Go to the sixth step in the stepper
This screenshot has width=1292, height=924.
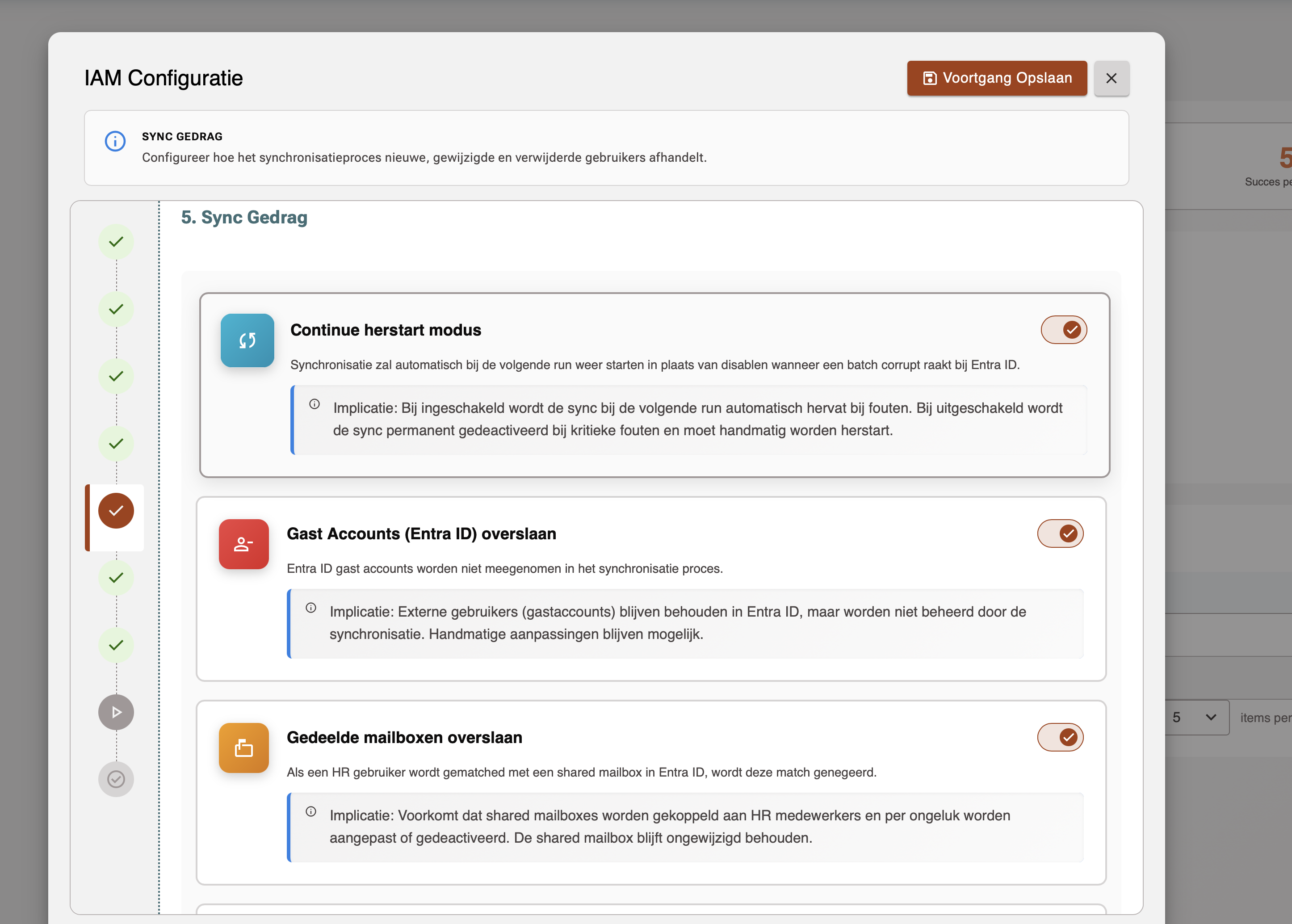click(116, 578)
